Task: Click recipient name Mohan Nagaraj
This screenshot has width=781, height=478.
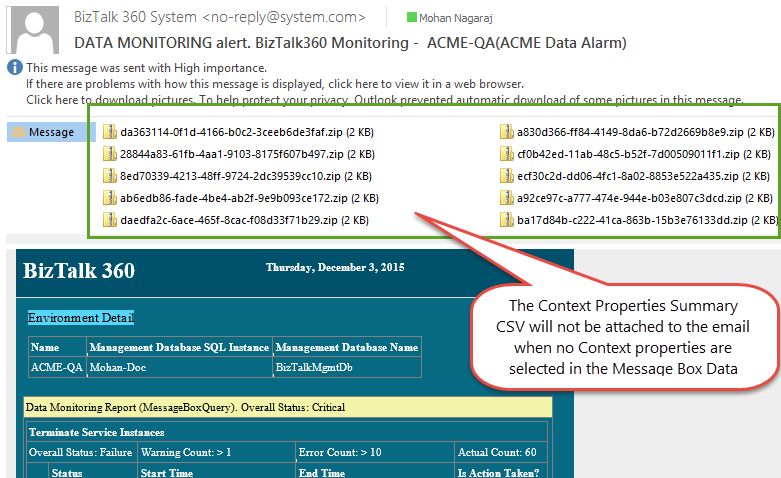Action: tap(456, 18)
